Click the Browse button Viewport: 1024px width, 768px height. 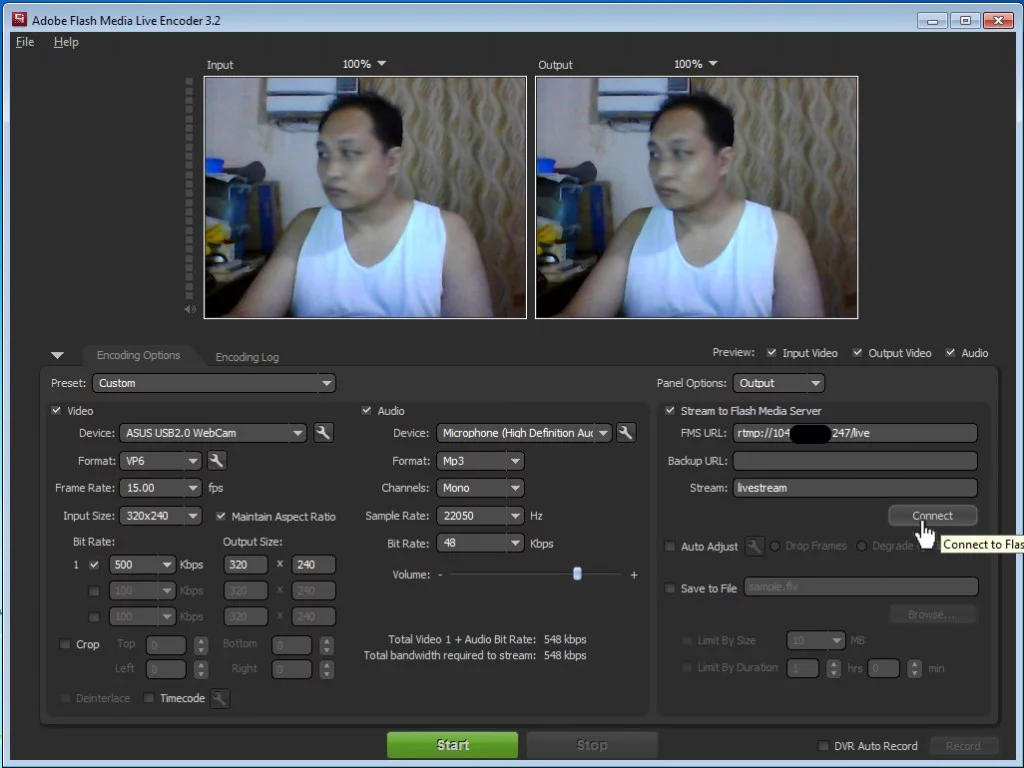coord(933,615)
